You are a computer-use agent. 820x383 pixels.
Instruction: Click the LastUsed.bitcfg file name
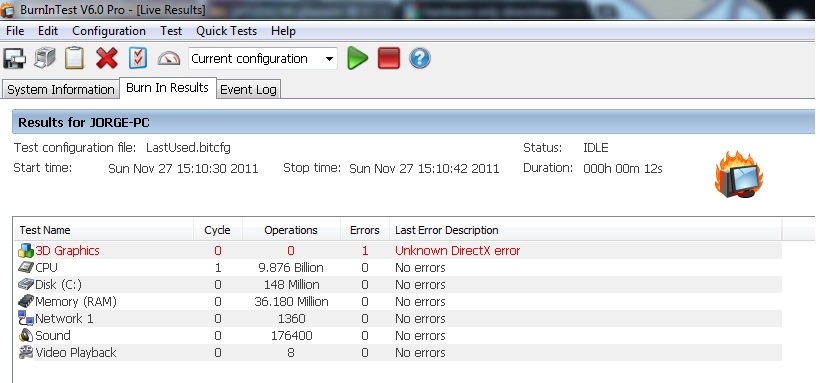click(x=188, y=148)
